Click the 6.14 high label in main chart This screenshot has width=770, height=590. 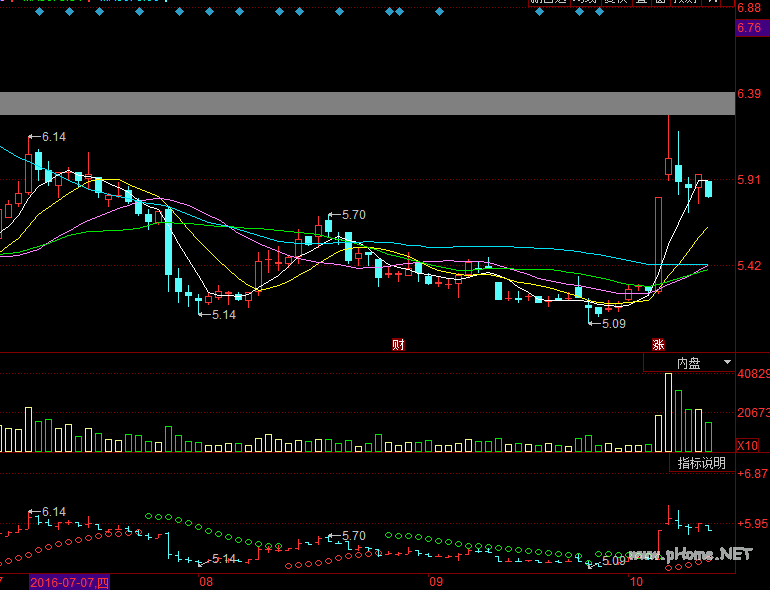tap(54, 137)
